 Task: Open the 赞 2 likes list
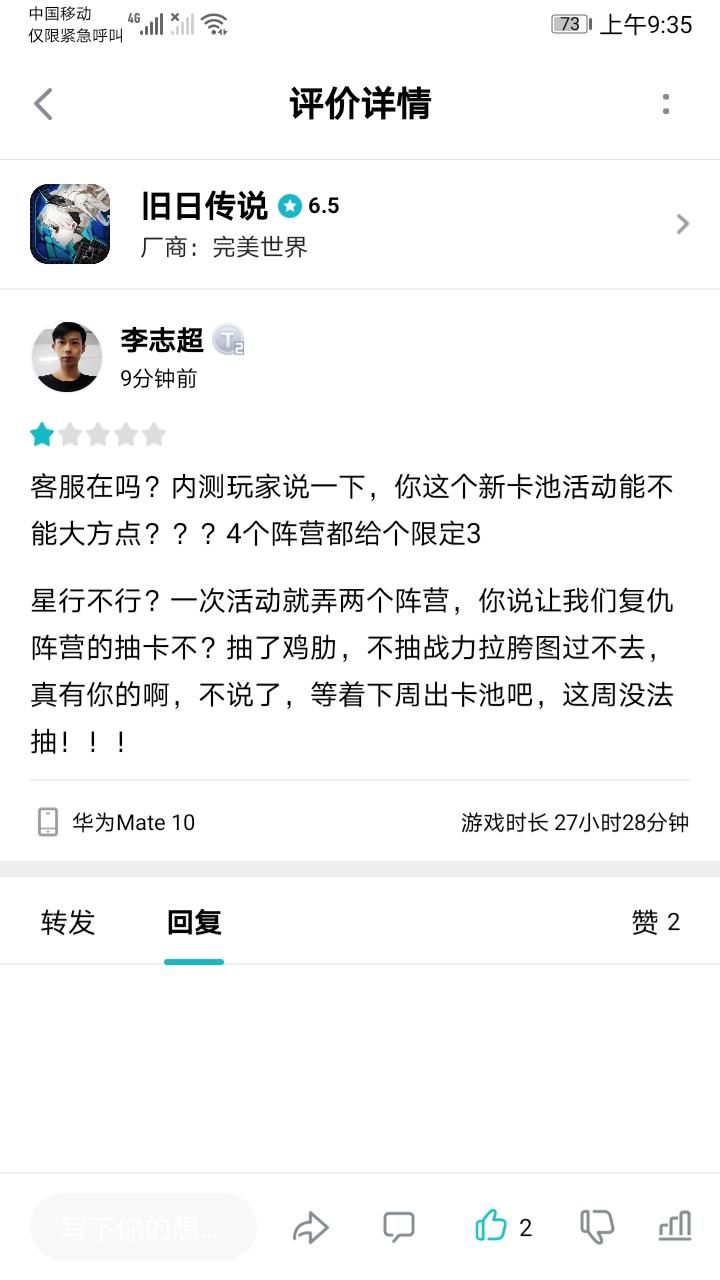point(655,922)
